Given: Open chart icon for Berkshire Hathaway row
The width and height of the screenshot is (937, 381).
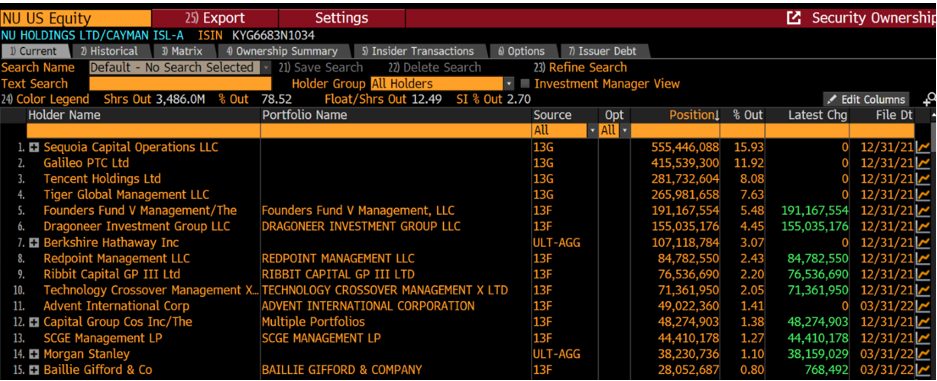Looking at the screenshot, I should pyautogui.click(x=923, y=242).
